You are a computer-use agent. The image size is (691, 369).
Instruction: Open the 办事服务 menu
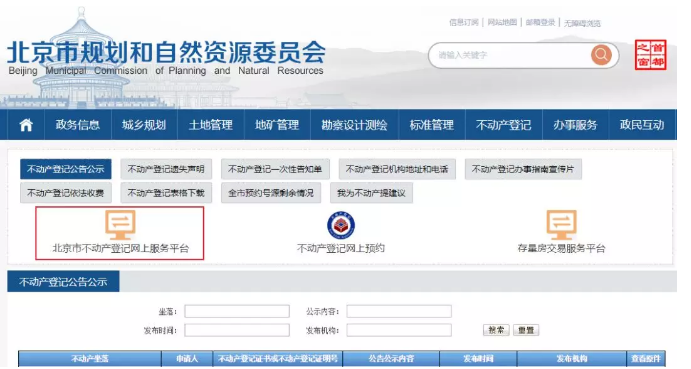coord(576,125)
